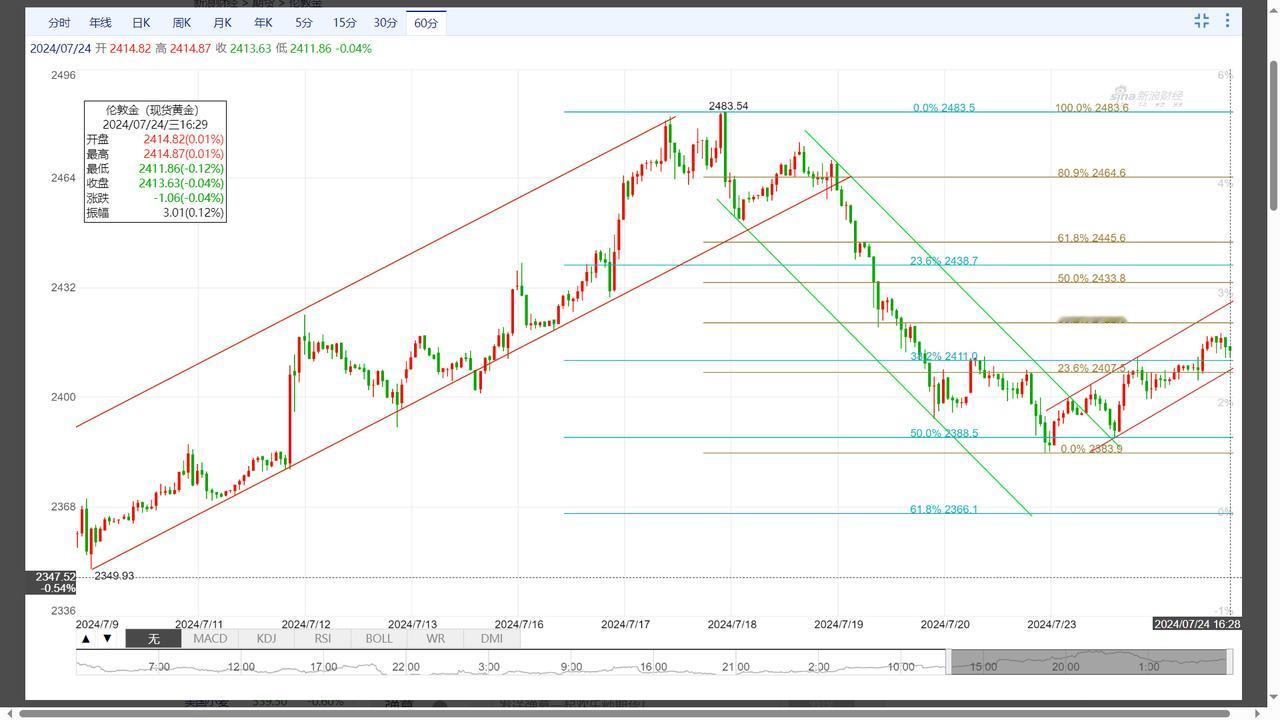1280x720 pixels.
Task: Click the scroll-down arrow of the page scrollbar
Action: tap(1273, 697)
